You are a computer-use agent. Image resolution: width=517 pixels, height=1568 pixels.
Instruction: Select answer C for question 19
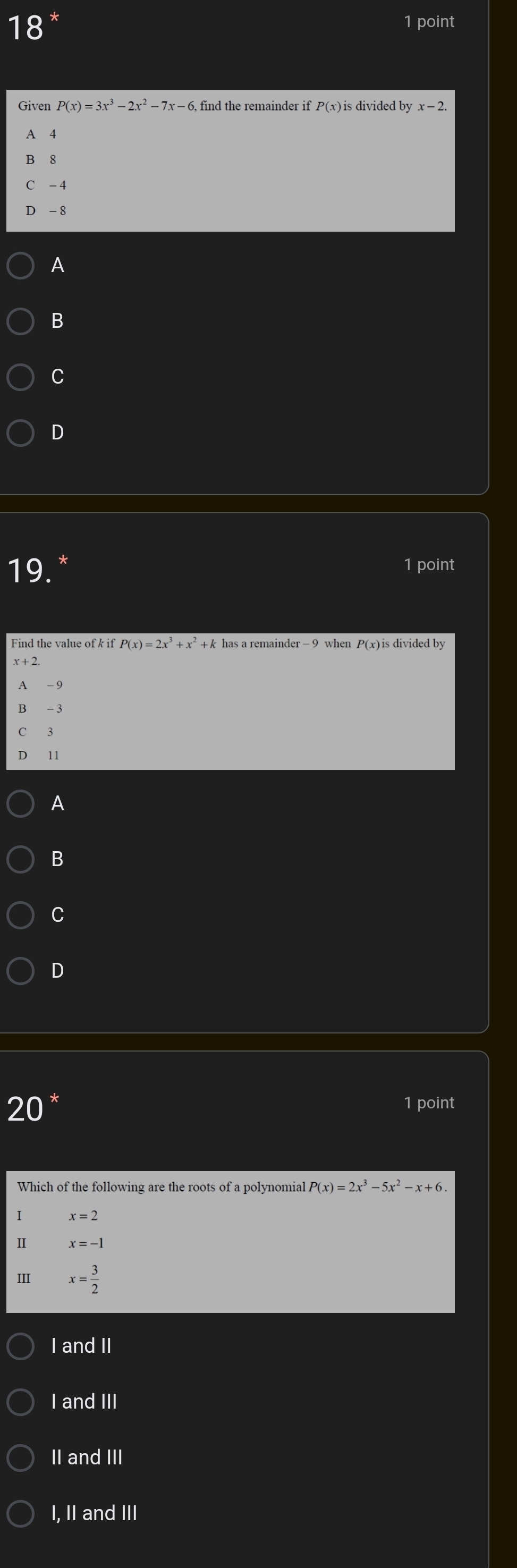21,916
